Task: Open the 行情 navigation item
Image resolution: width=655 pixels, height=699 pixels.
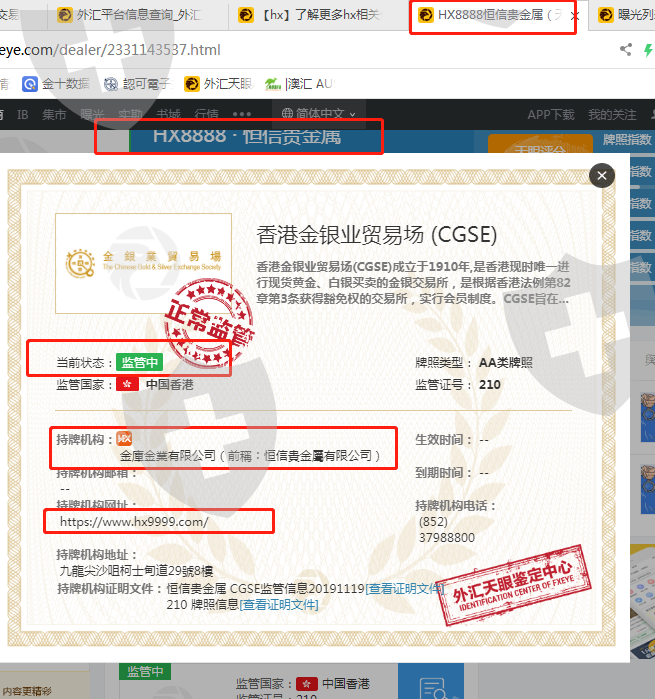Action: [x=206, y=115]
